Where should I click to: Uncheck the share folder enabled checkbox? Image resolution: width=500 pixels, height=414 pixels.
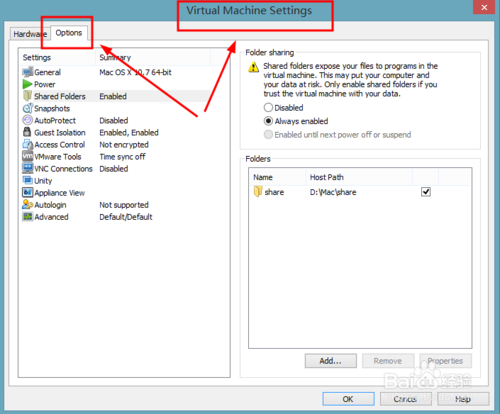click(x=426, y=192)
